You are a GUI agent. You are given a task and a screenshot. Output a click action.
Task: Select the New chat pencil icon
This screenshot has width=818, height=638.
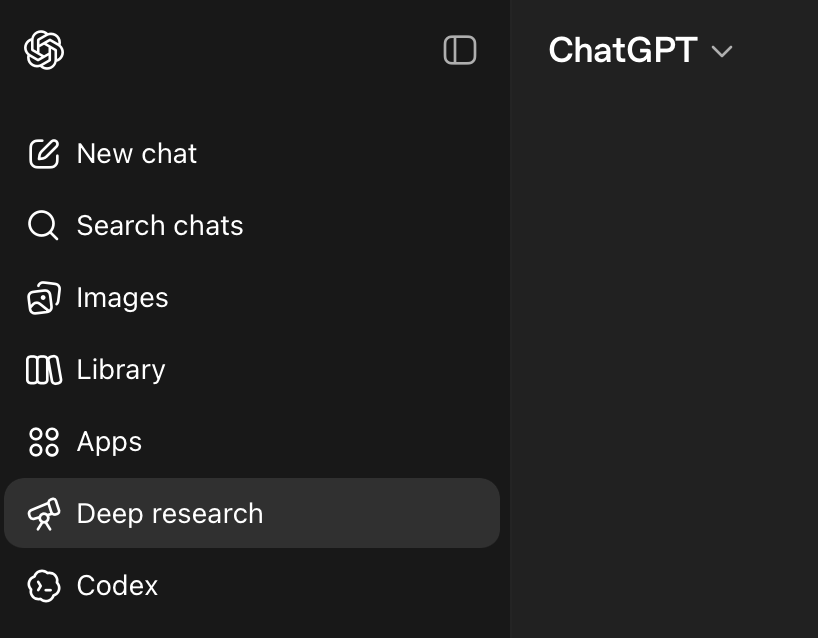coord(44,153)
